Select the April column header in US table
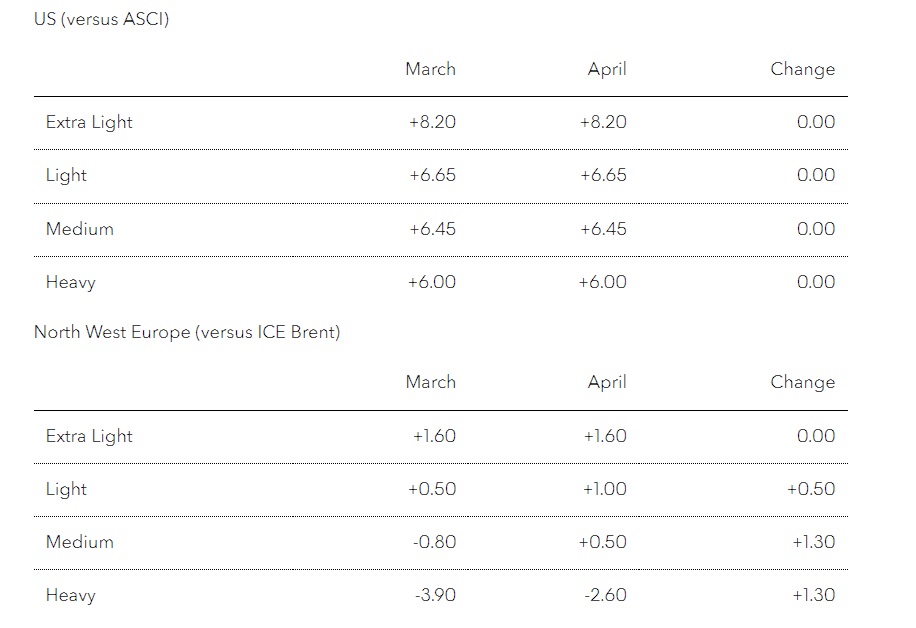This screenshot has height=628, width=916. (x=607, y=70)
